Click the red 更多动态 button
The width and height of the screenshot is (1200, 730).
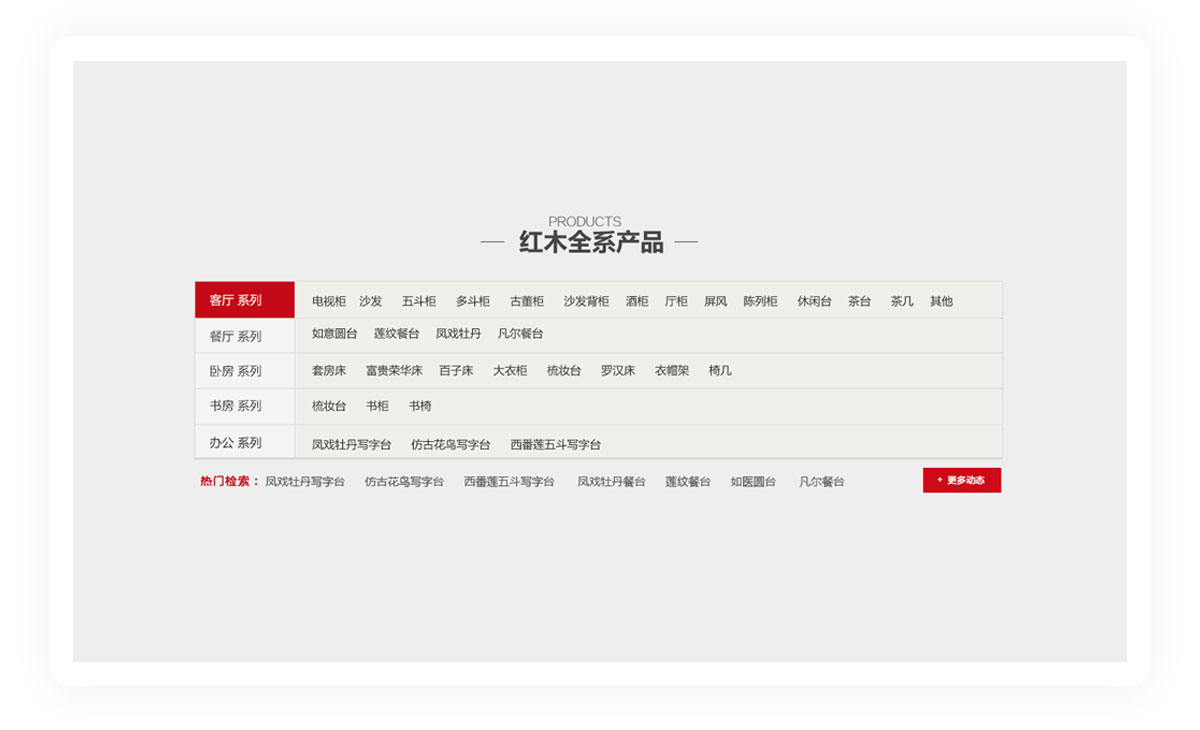962,480
